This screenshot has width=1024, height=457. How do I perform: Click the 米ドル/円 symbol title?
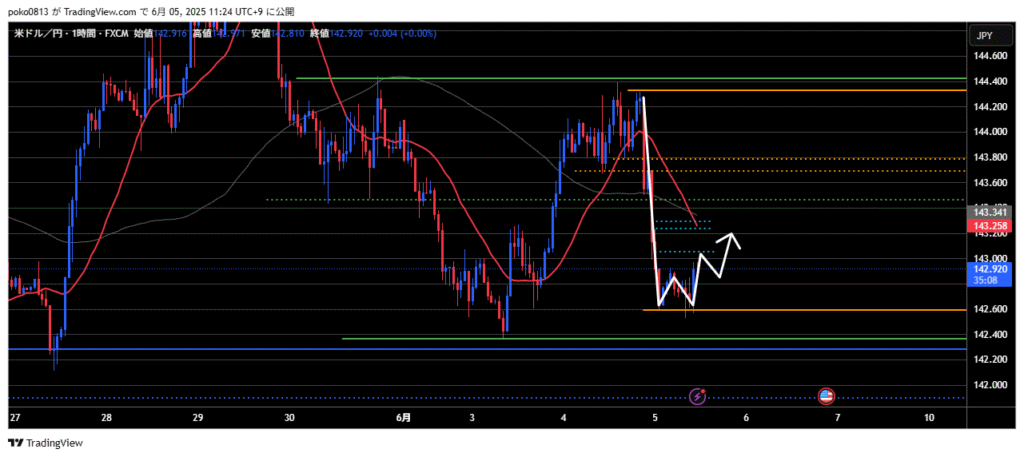(39, 33)
